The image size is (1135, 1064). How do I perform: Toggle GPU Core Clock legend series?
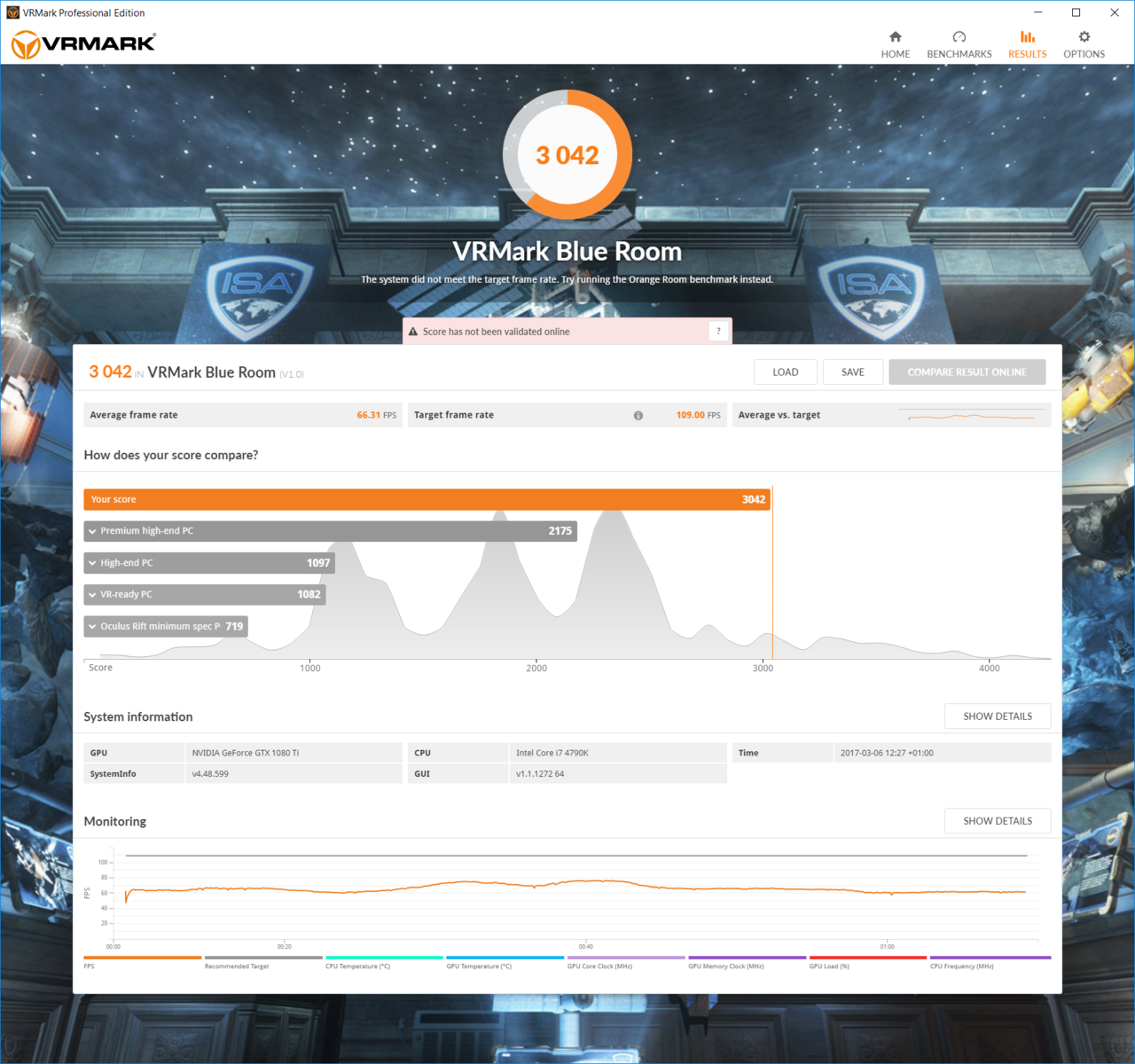click(626, 963)
